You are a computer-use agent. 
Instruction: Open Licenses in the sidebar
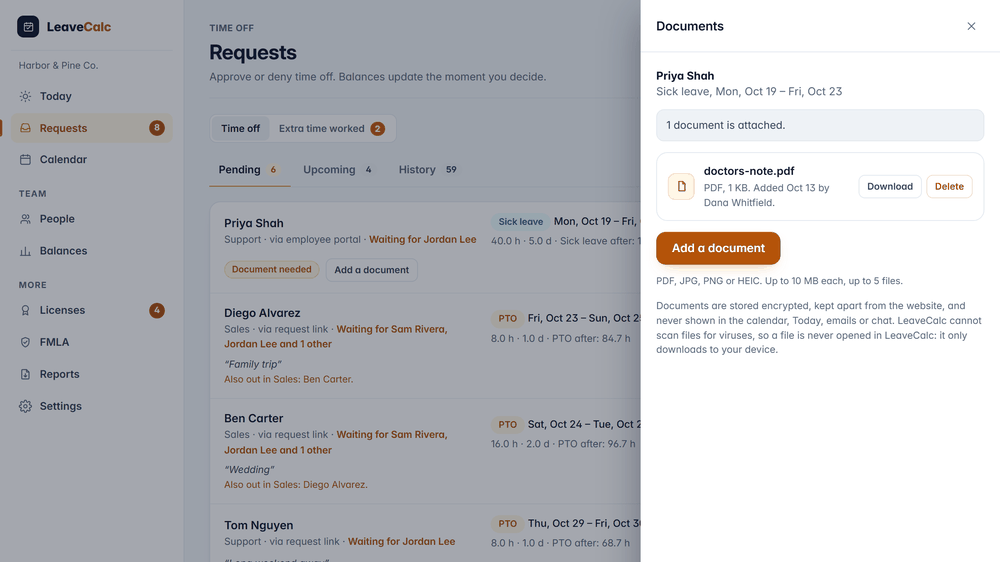(92, 310)
